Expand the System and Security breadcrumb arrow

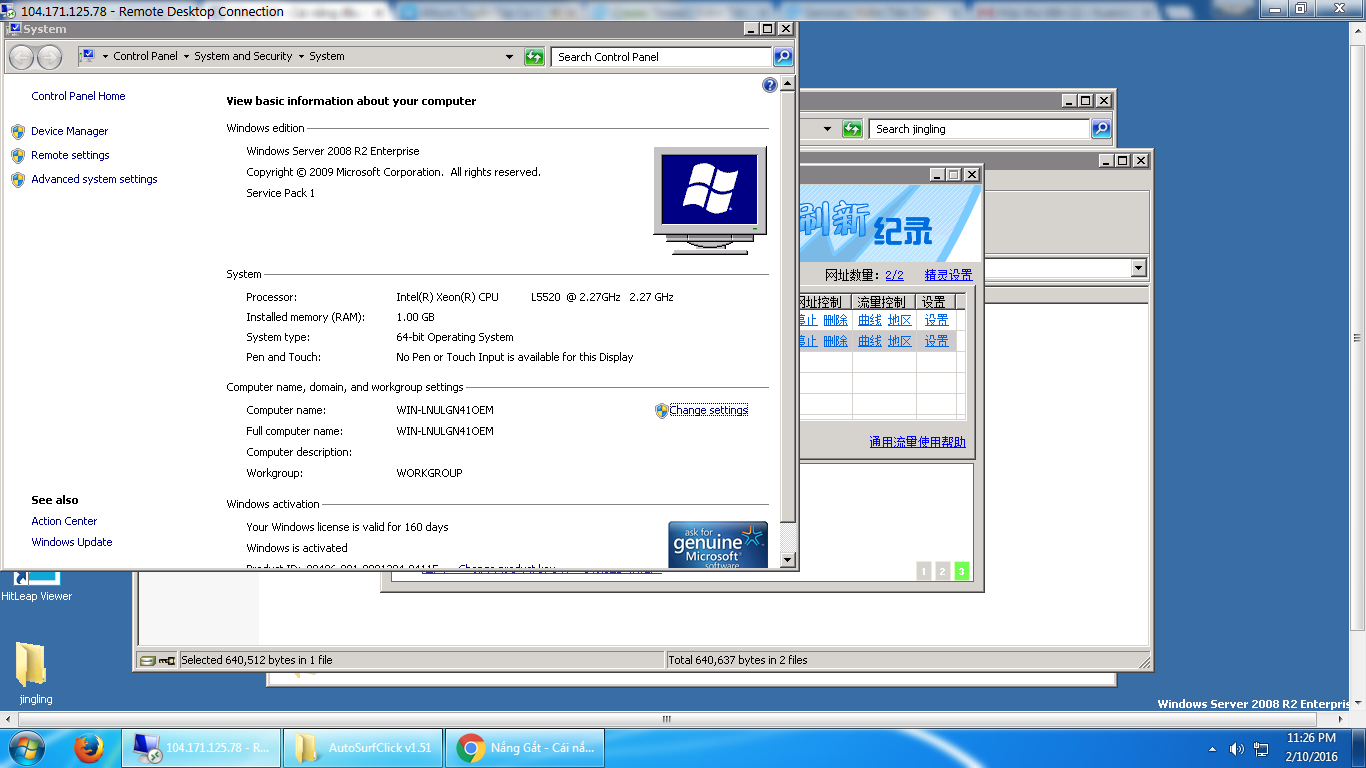tap(301, 57)
